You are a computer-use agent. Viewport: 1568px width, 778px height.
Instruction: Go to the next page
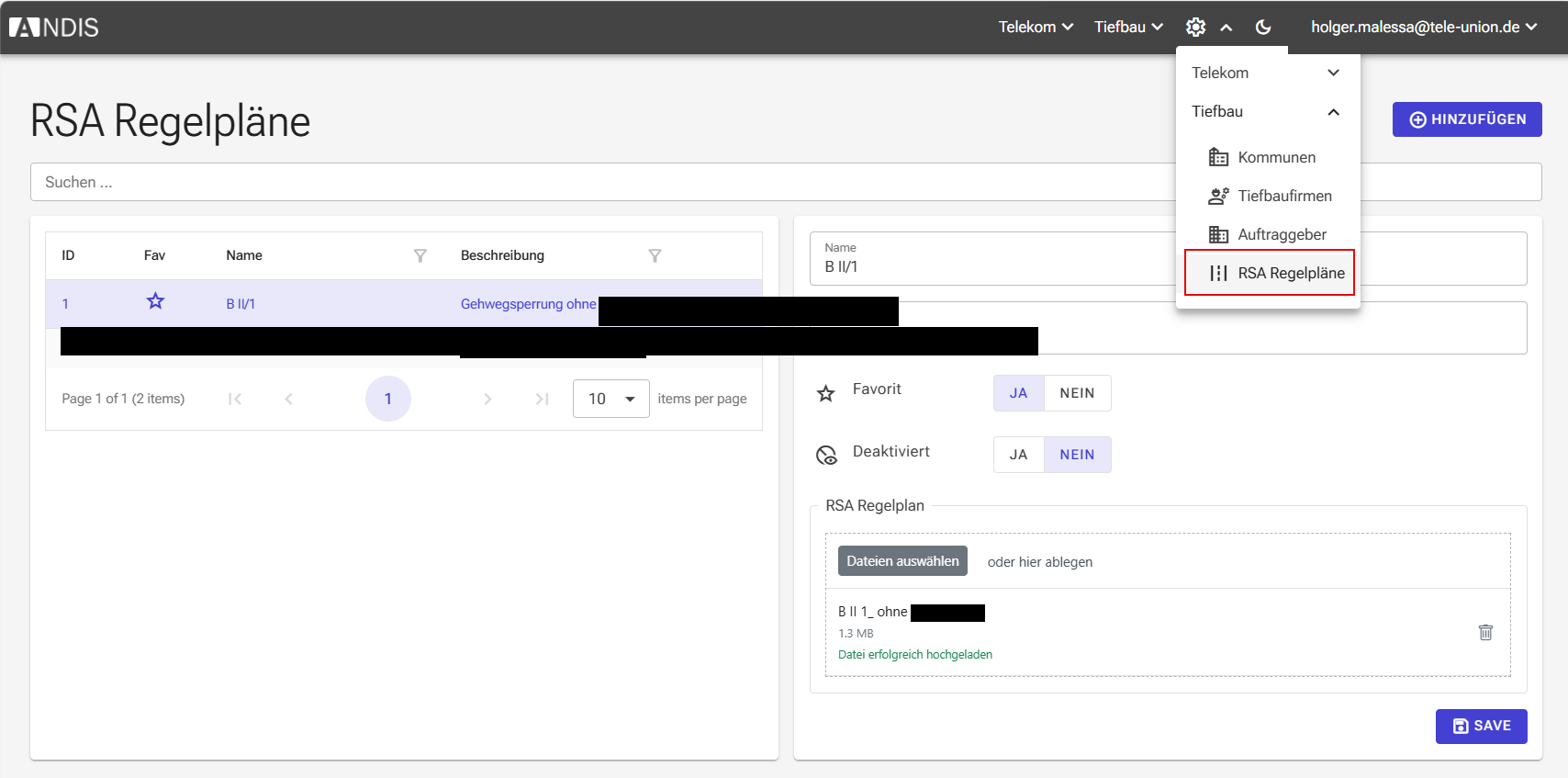[x=487, y=399]
